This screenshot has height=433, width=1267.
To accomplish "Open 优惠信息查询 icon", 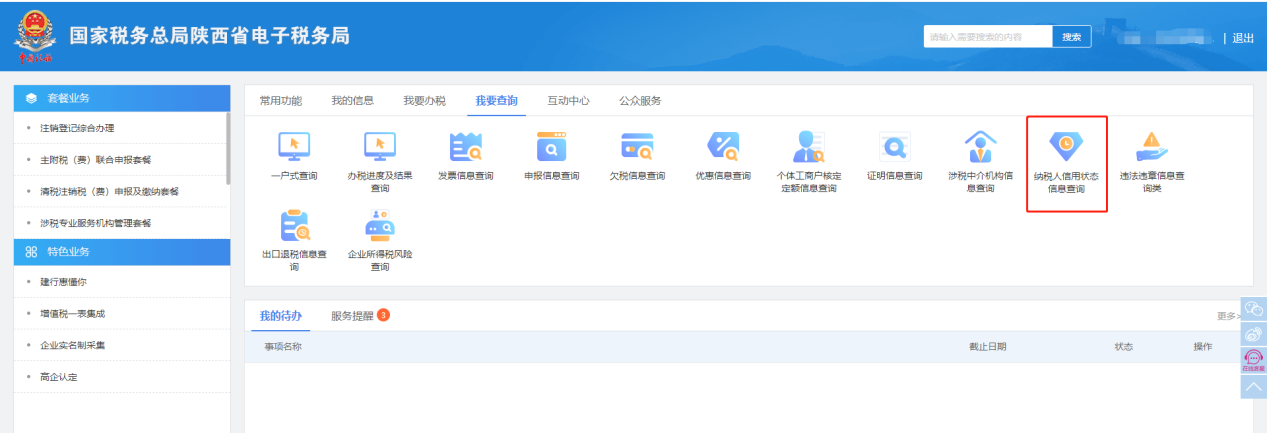I will 723,147.
